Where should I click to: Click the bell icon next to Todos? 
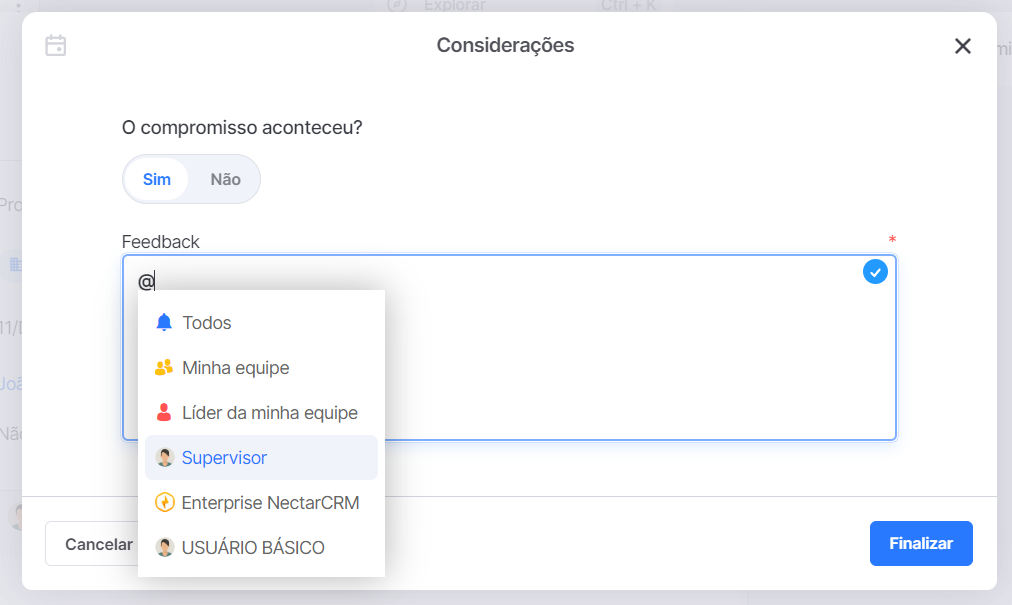[x=164, y=322]
